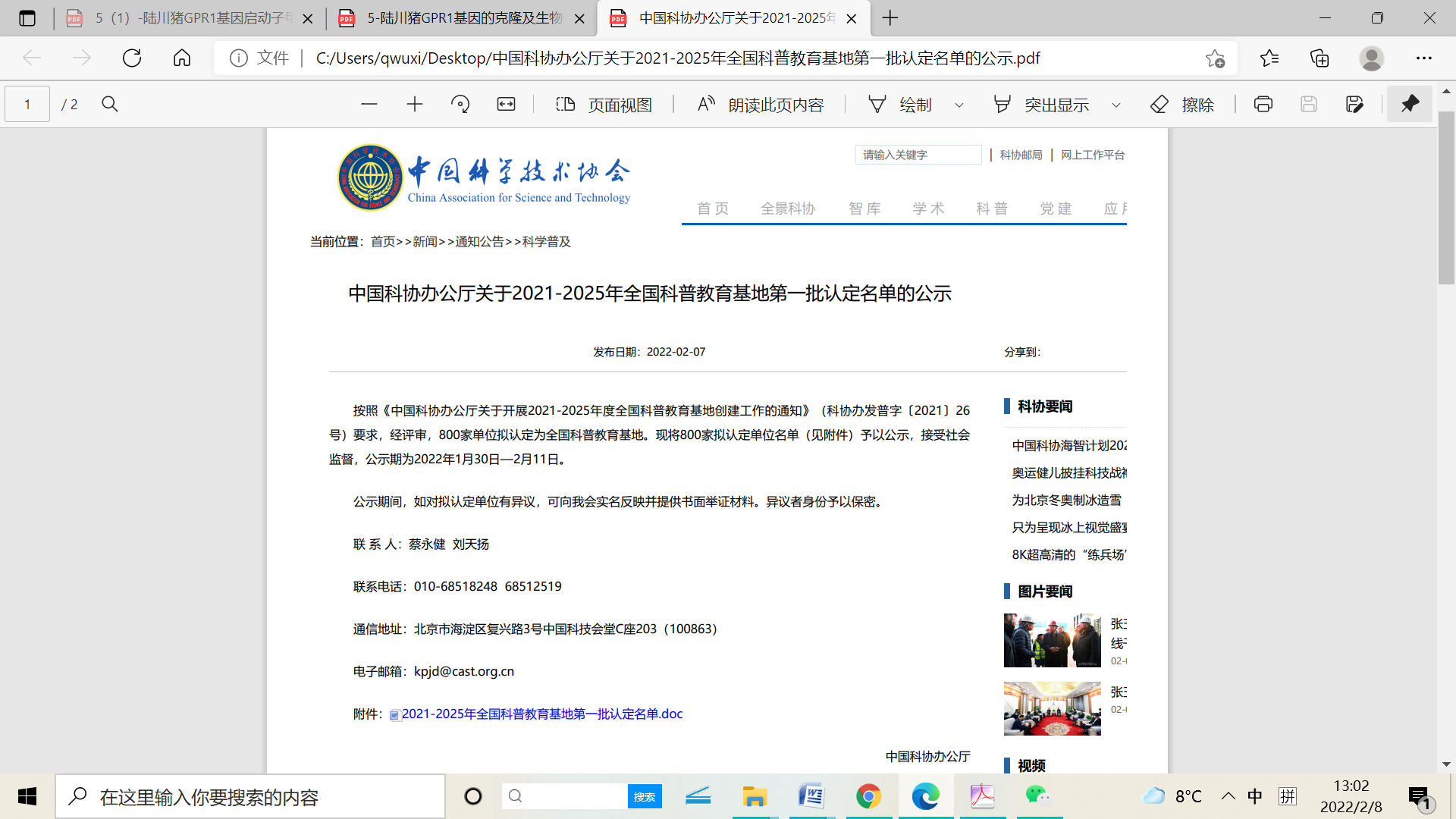Open File Explorer from taskbar

coord(755,796)
